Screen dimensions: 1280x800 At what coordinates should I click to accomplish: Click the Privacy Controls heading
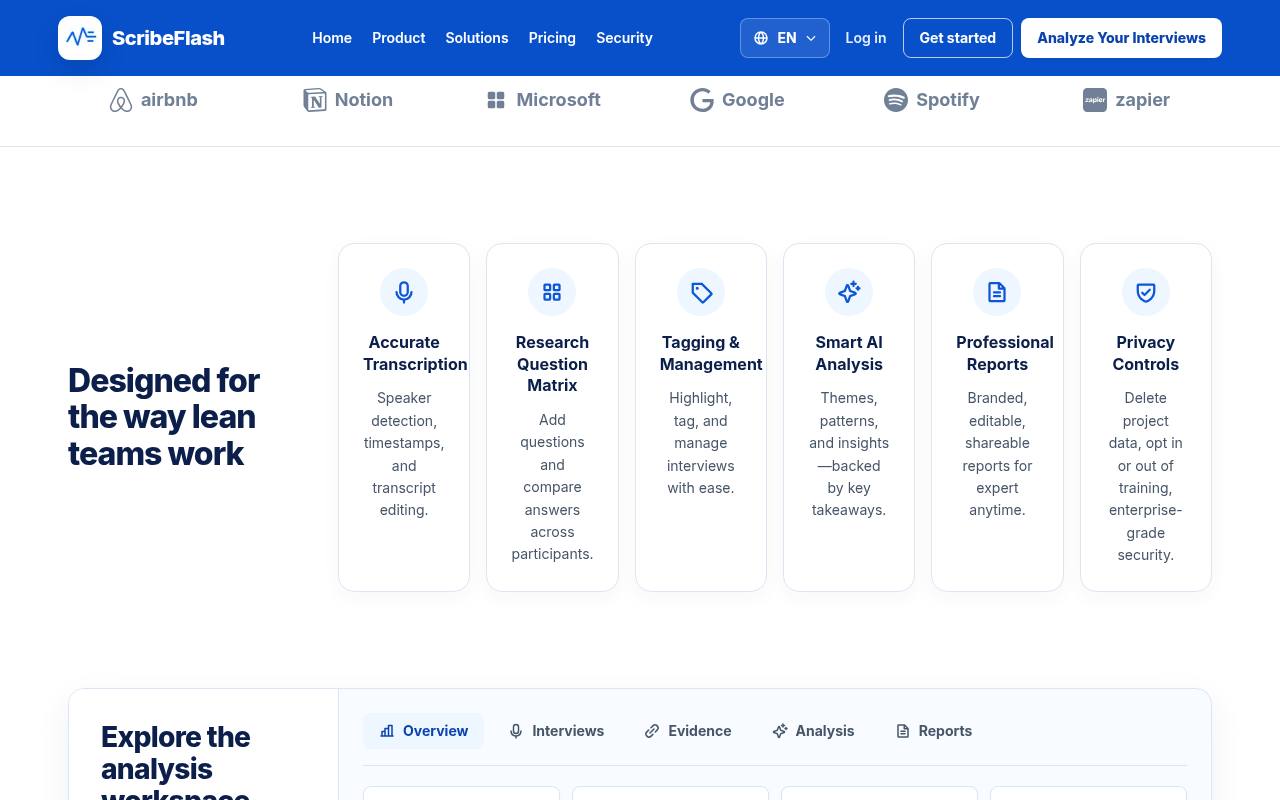(x=1146, y=353)
